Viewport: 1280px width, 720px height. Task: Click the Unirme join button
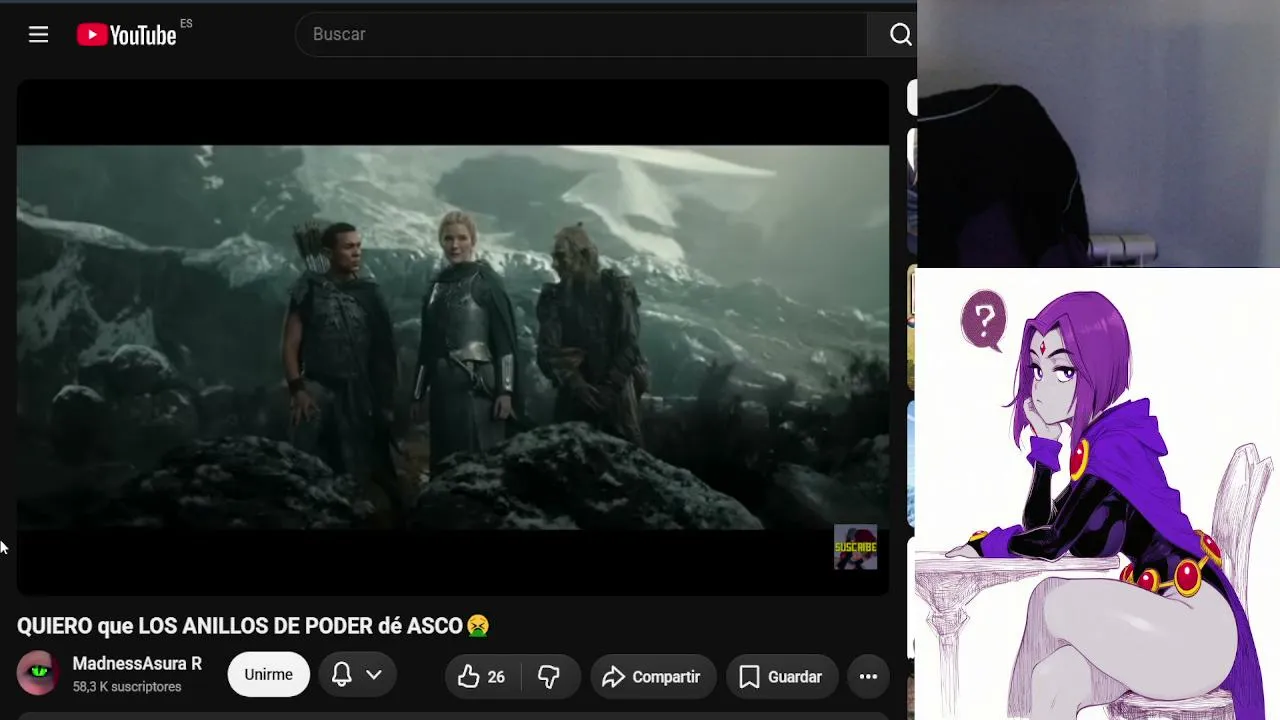click(268, 675)
